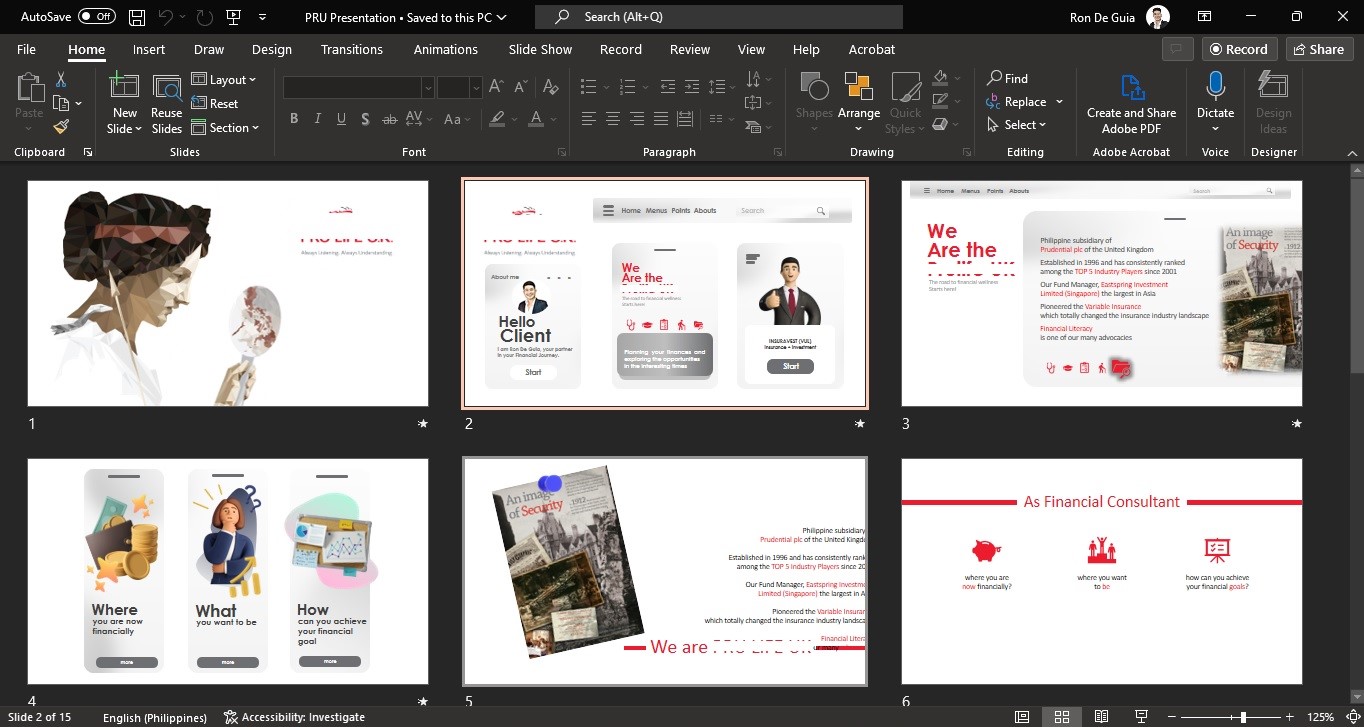1364x727 pixels.
Task: Select slide 4 thumbnail with Where What How
Action: point(228,571)
